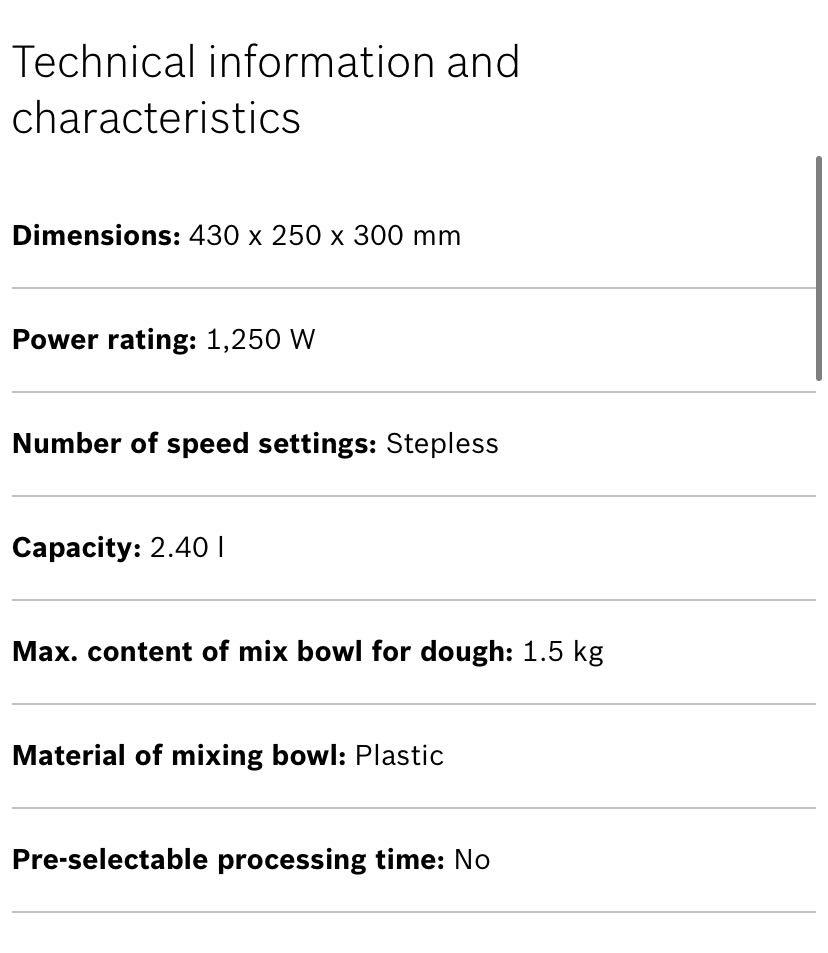Click the "Material of mixing bowl:" label

coord(179,756)
